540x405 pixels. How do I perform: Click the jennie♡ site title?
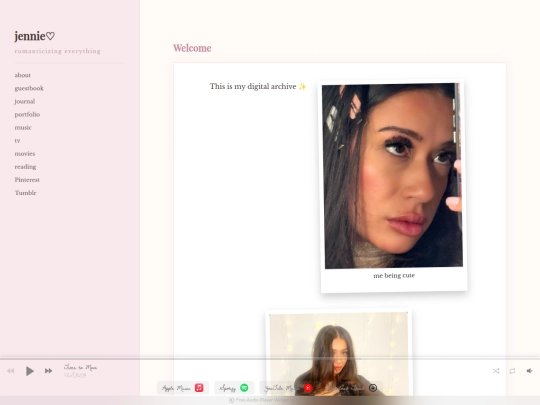click(x=34, y=36)
